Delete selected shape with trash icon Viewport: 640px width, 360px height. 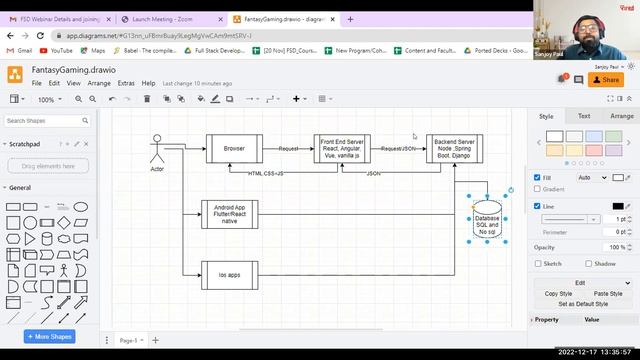click(147, 99)
